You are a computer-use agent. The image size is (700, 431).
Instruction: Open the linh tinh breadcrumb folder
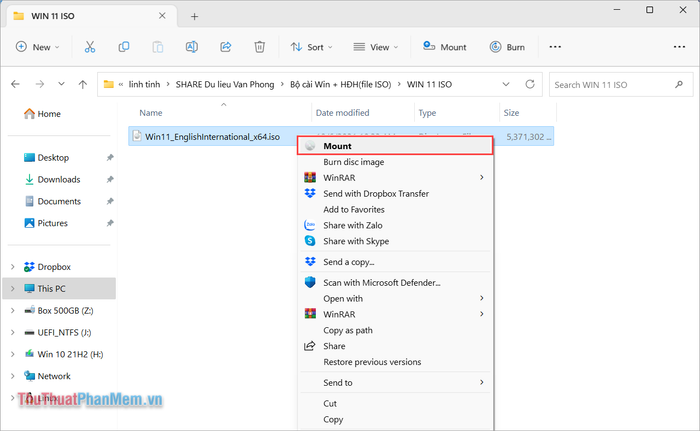click(144, 84)
